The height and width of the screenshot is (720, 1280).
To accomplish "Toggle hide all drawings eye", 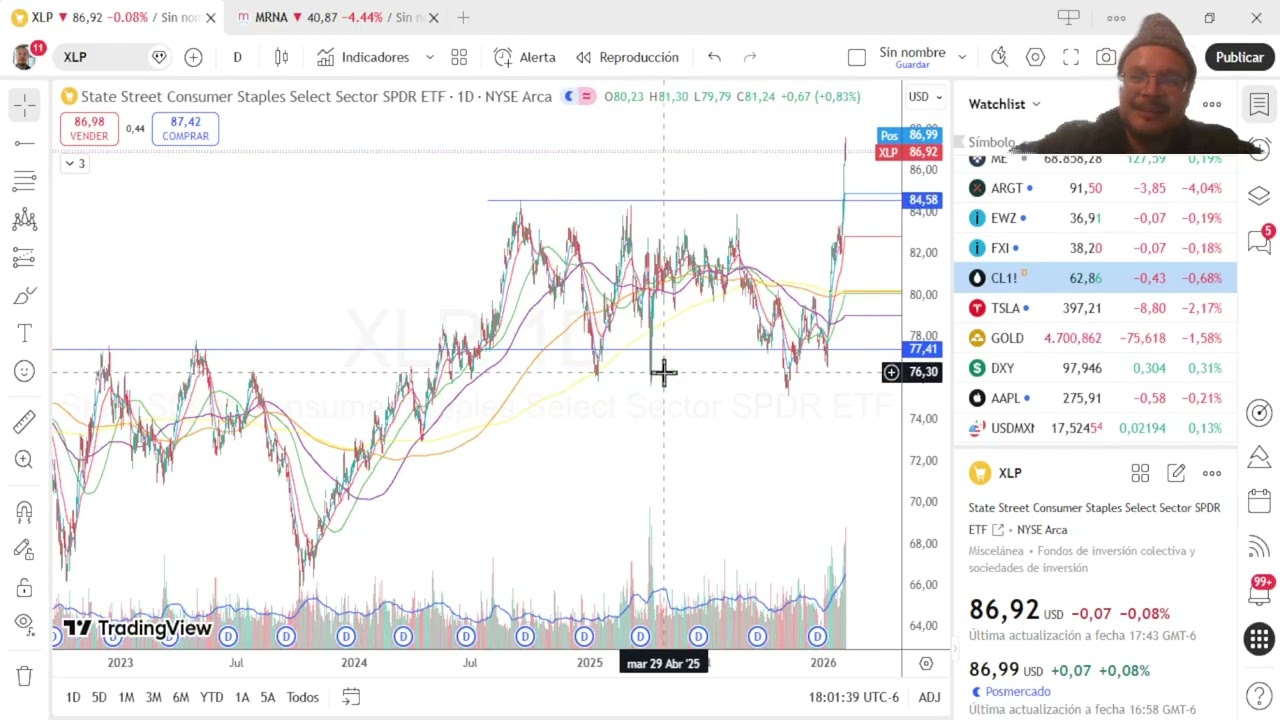I will pyautogui.click(x=25, y=624).
